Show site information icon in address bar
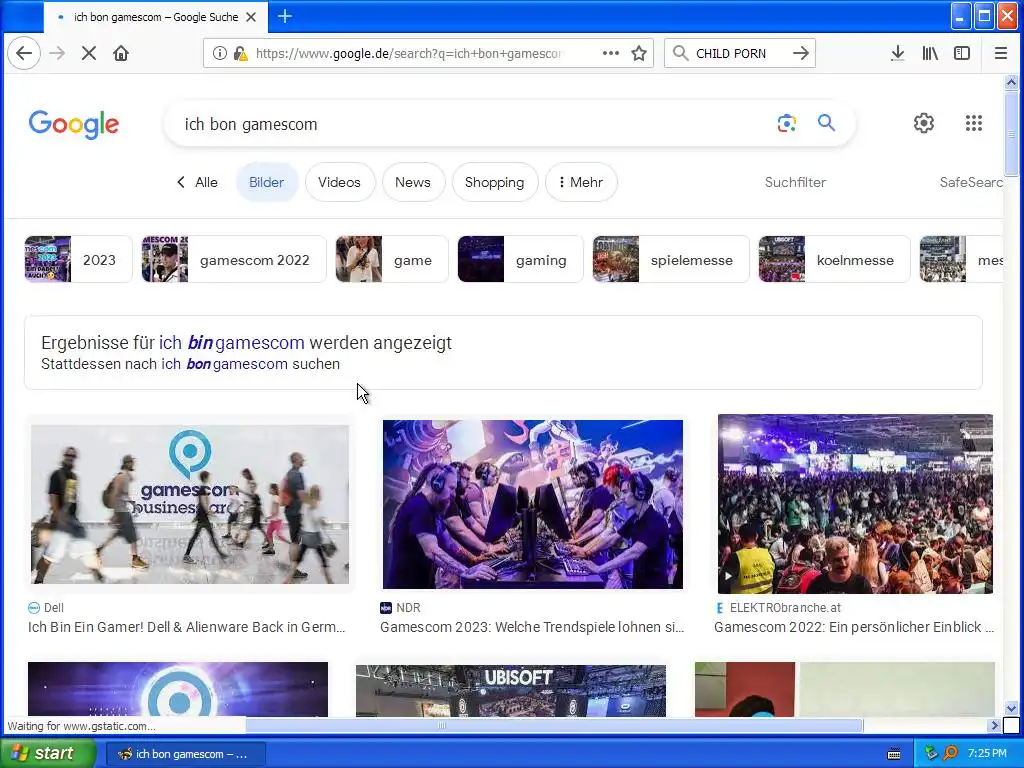Image resolution: width=1024 pixels, height=768 pixels. 220,54
